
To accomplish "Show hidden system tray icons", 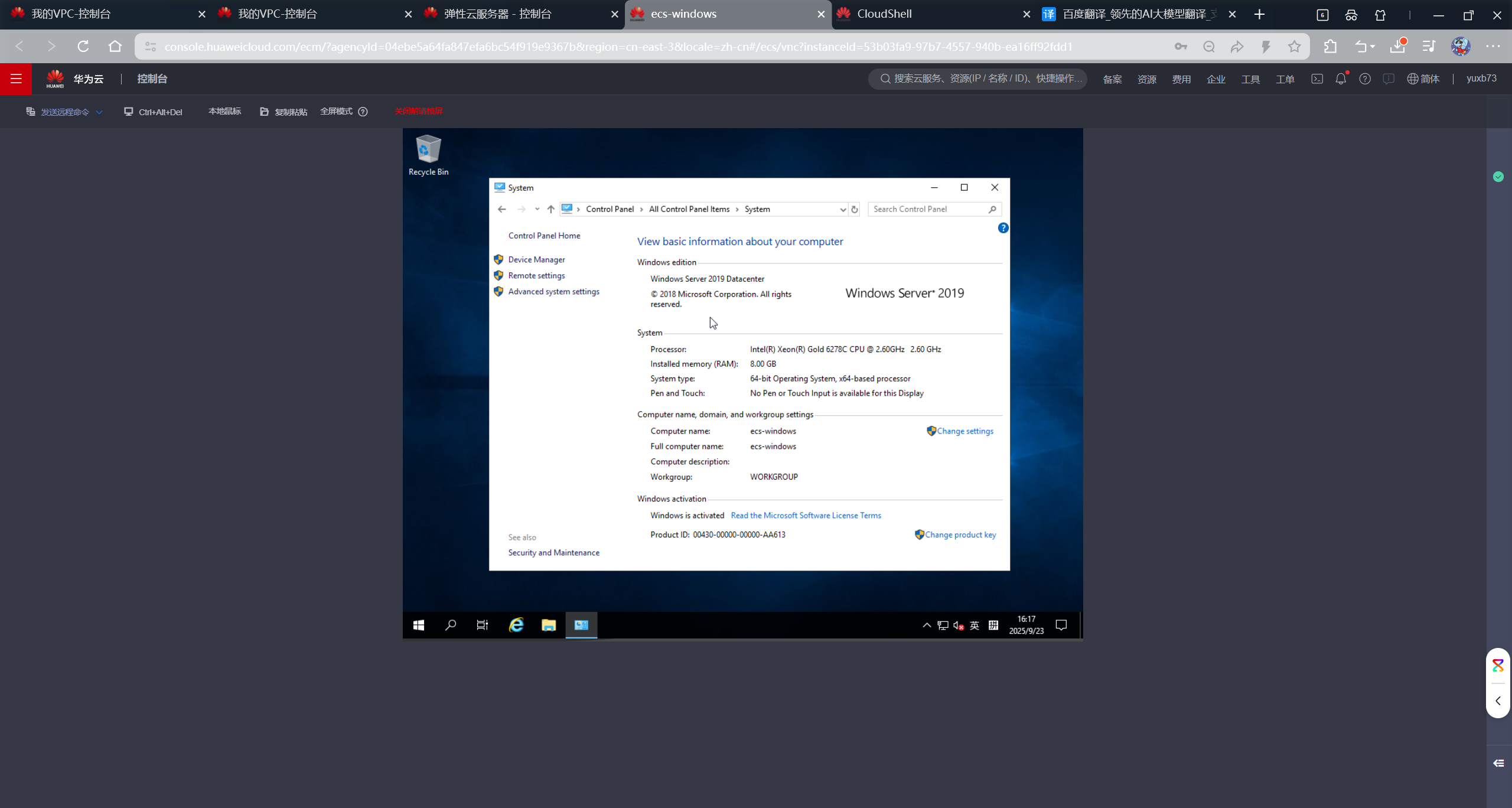I will point(927,625).
